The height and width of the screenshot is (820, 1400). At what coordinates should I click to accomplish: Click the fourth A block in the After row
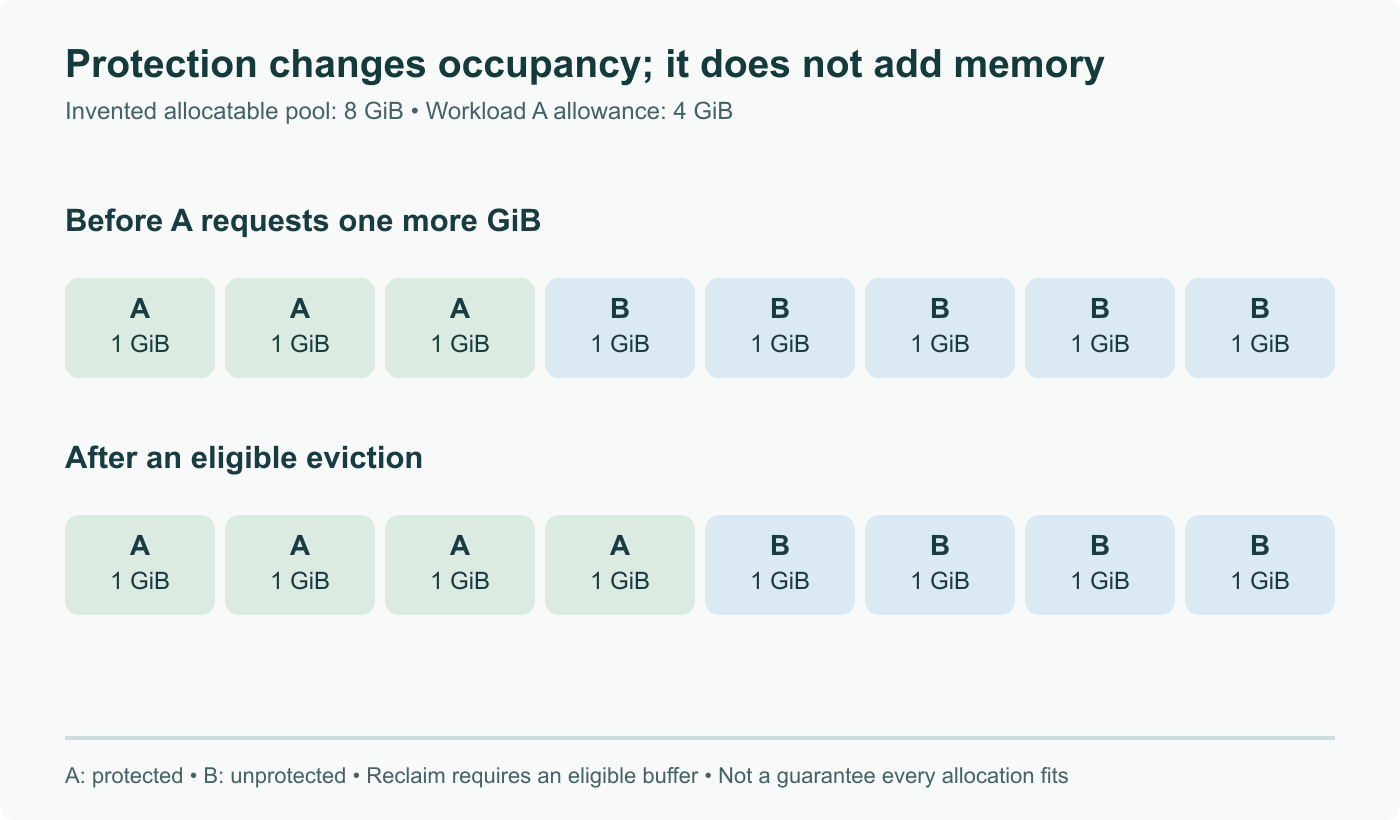tap(620, 565)
